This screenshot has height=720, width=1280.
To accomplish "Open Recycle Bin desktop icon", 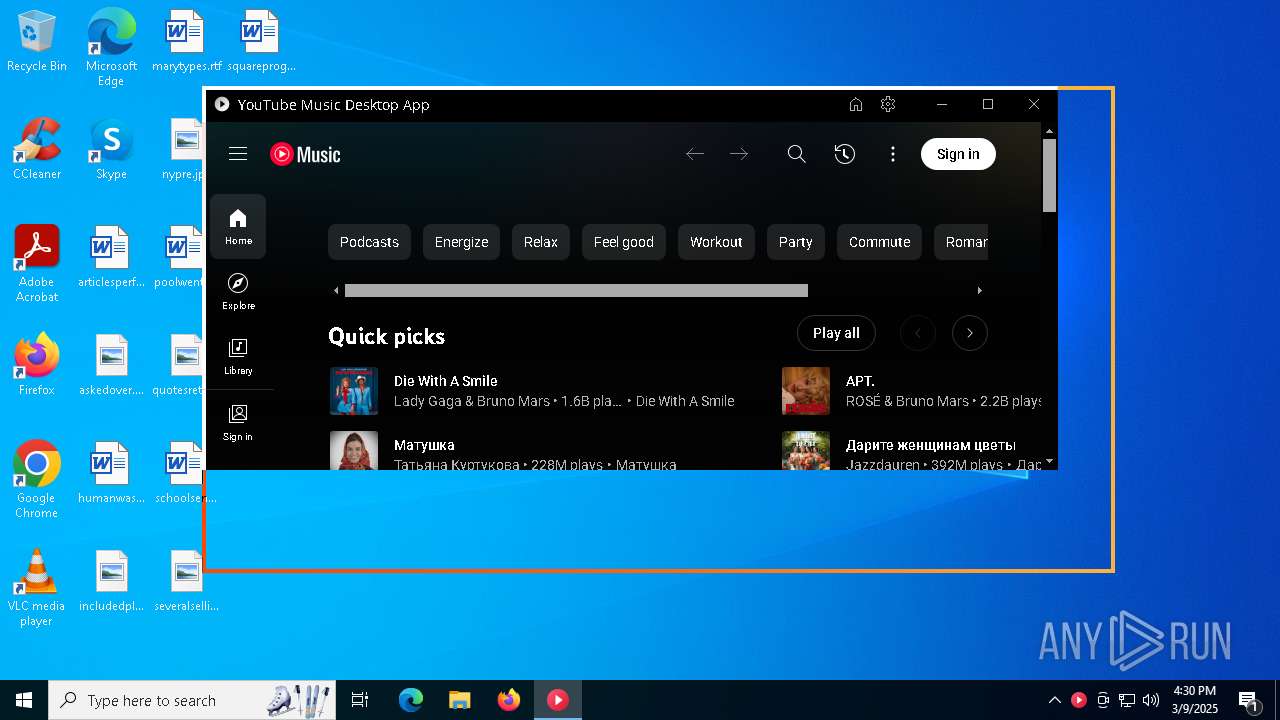I will click(x=37, y=42).
